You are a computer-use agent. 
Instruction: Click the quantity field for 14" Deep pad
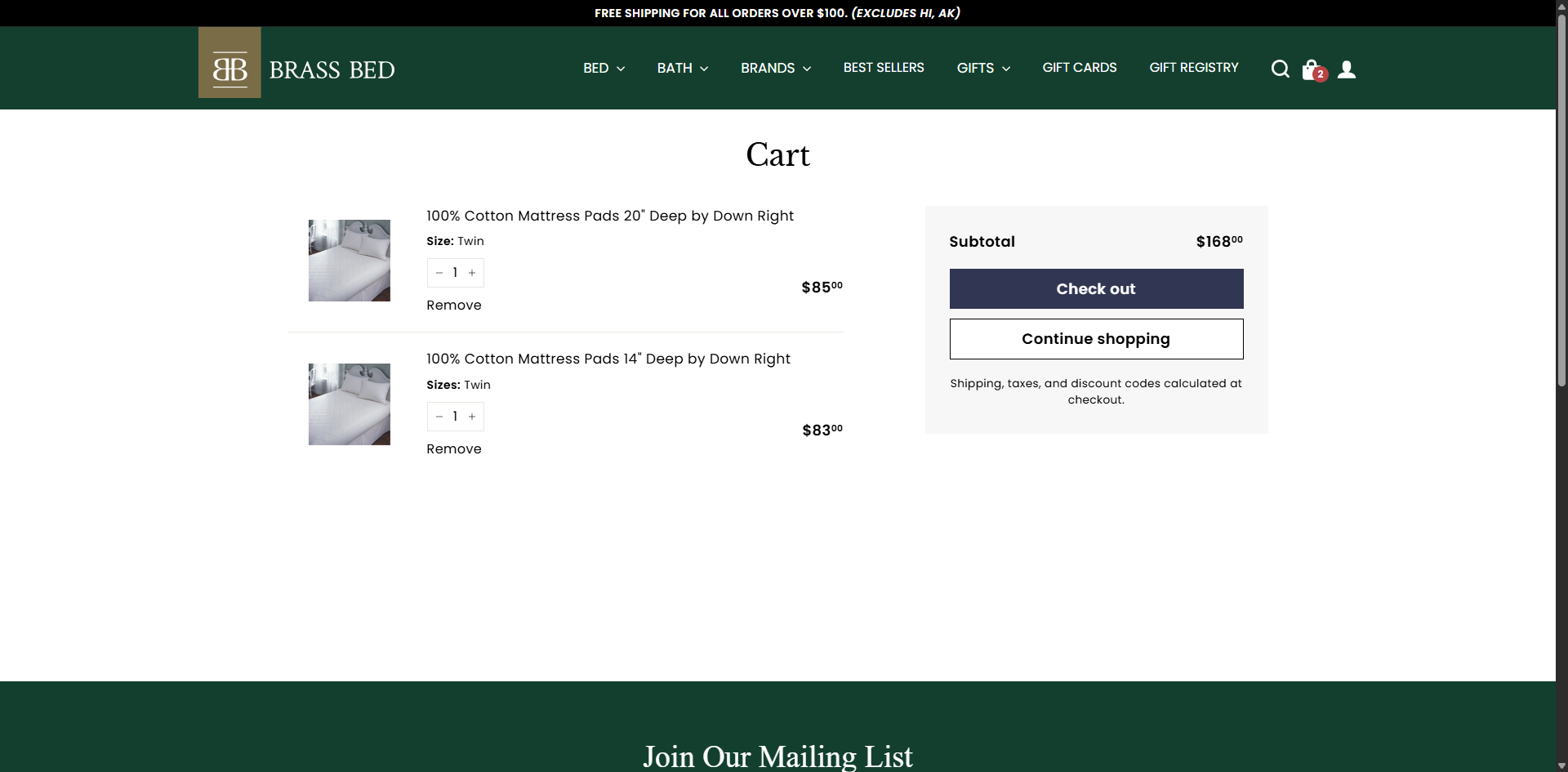[x=456, y=417]
